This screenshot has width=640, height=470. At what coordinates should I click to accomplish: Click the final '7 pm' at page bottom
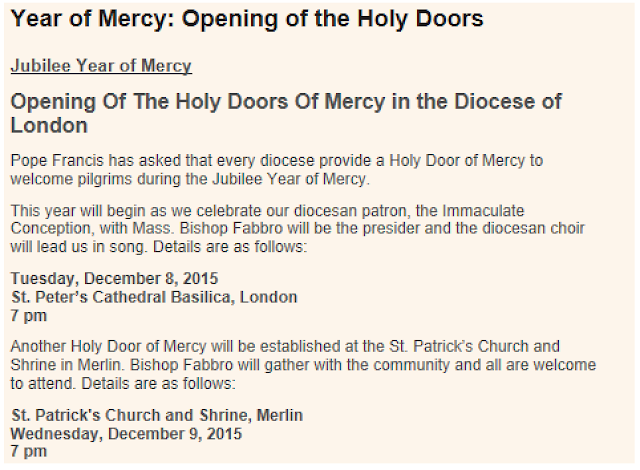[x=29, y=451]
